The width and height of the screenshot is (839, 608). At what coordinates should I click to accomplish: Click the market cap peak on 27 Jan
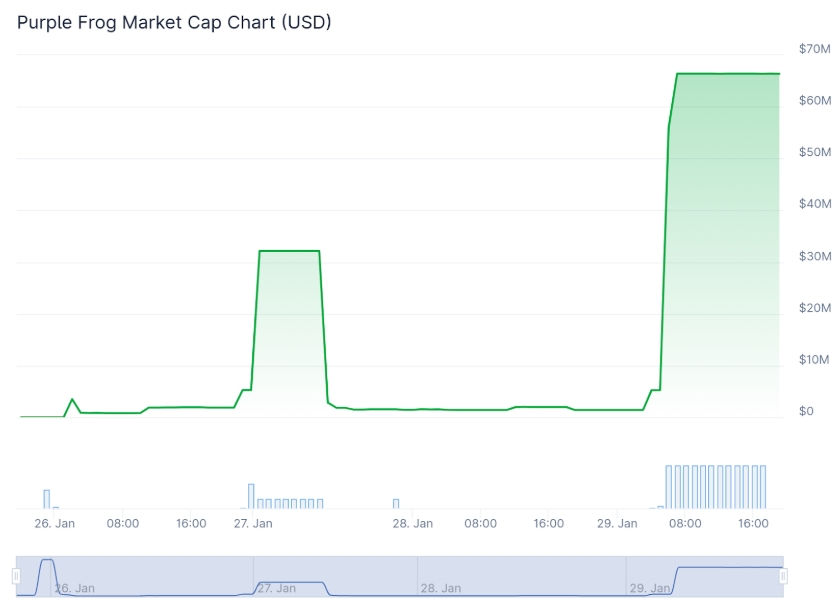pyautogui.click(x=291, y=251)
